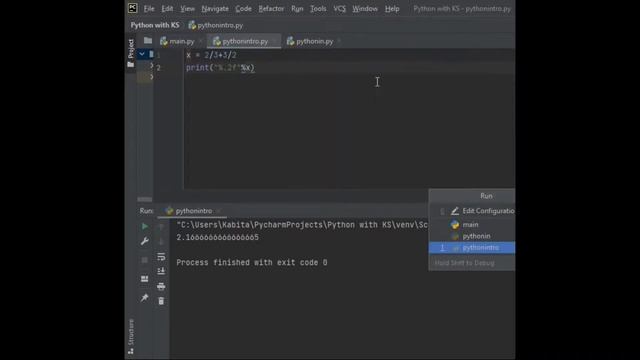Click output value 2.1666666666666665

[x=218, y=238]
